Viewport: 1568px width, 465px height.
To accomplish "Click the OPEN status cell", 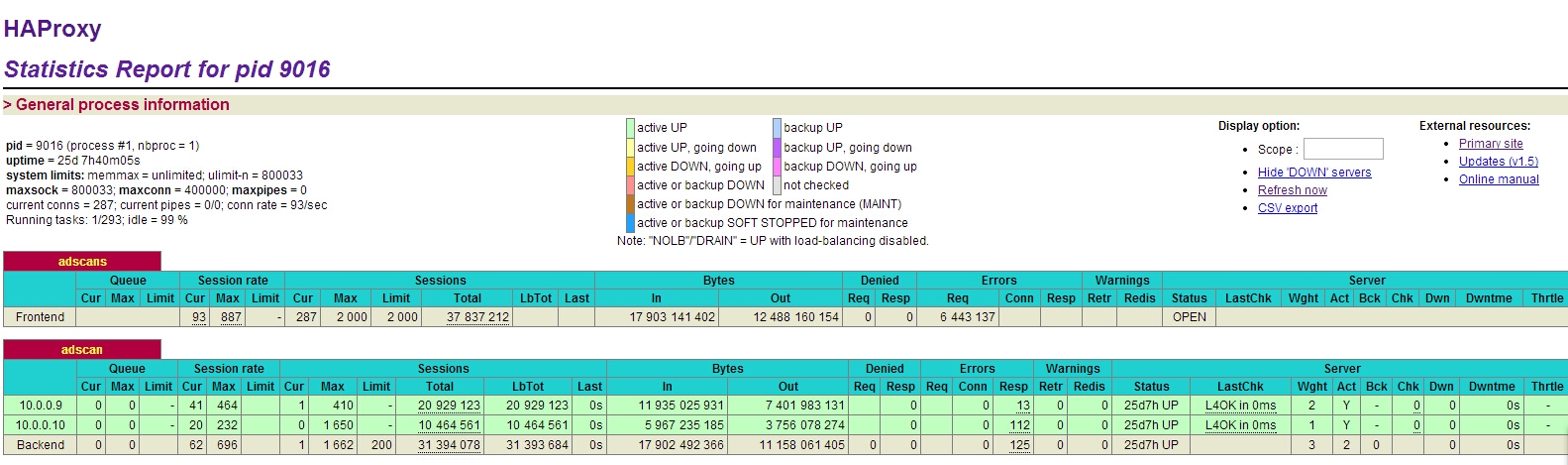I will [x=1189, y=317].
